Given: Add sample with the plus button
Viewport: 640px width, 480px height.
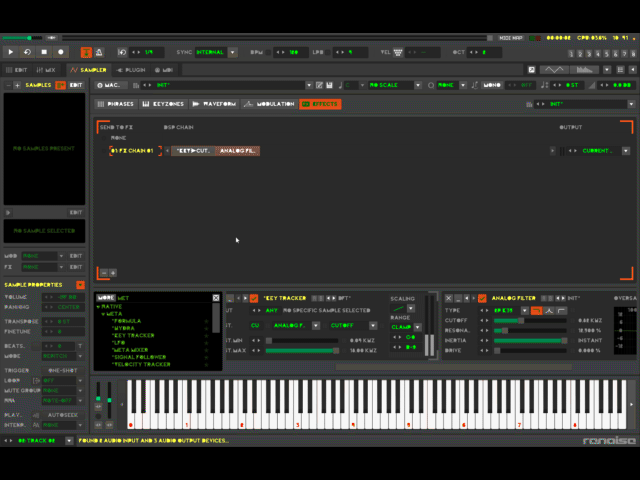Looking at the screenshot, I should (x=17, y=85).
